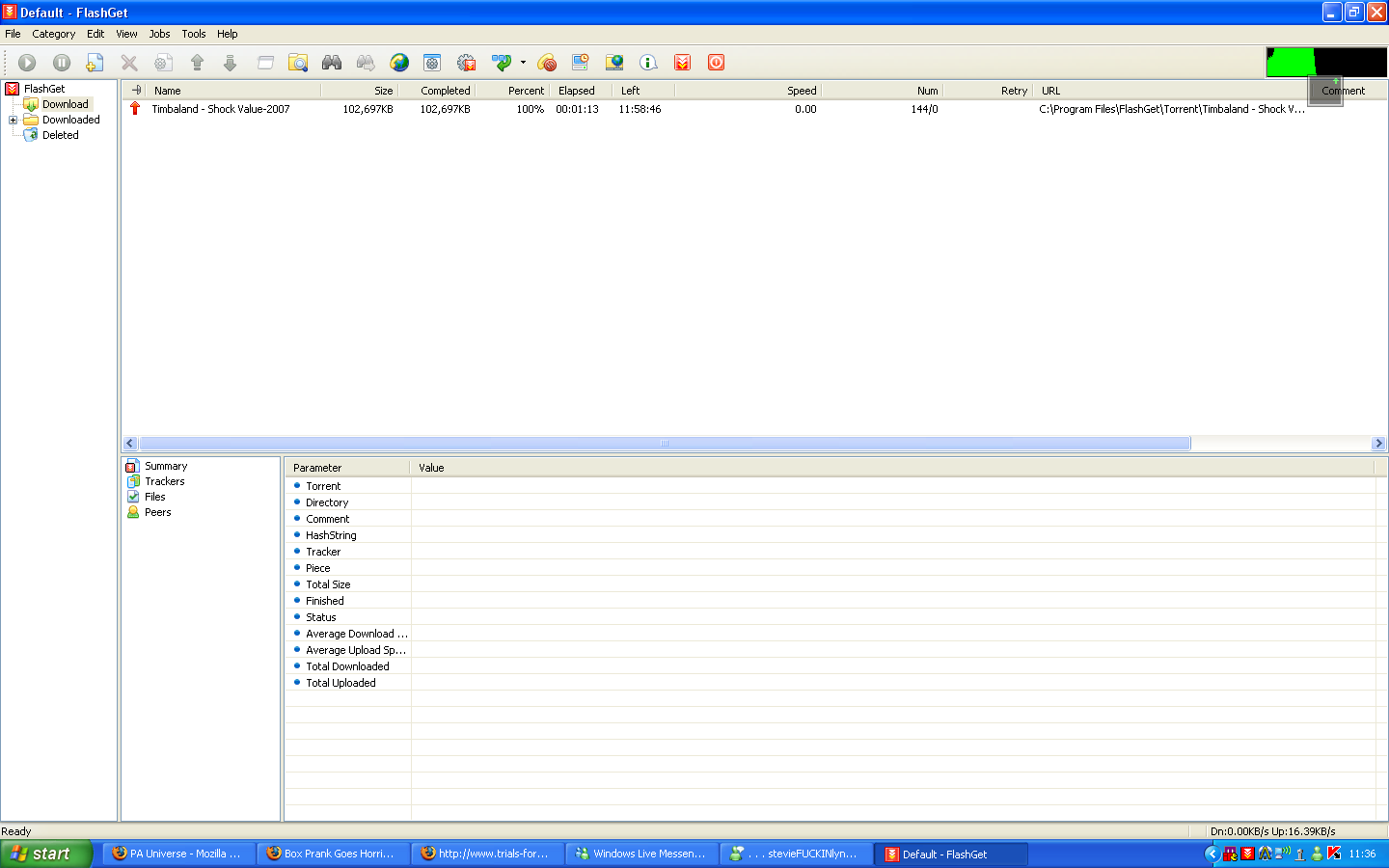
Task: Select the Downloaded category folder
Action: click(71, 120)
